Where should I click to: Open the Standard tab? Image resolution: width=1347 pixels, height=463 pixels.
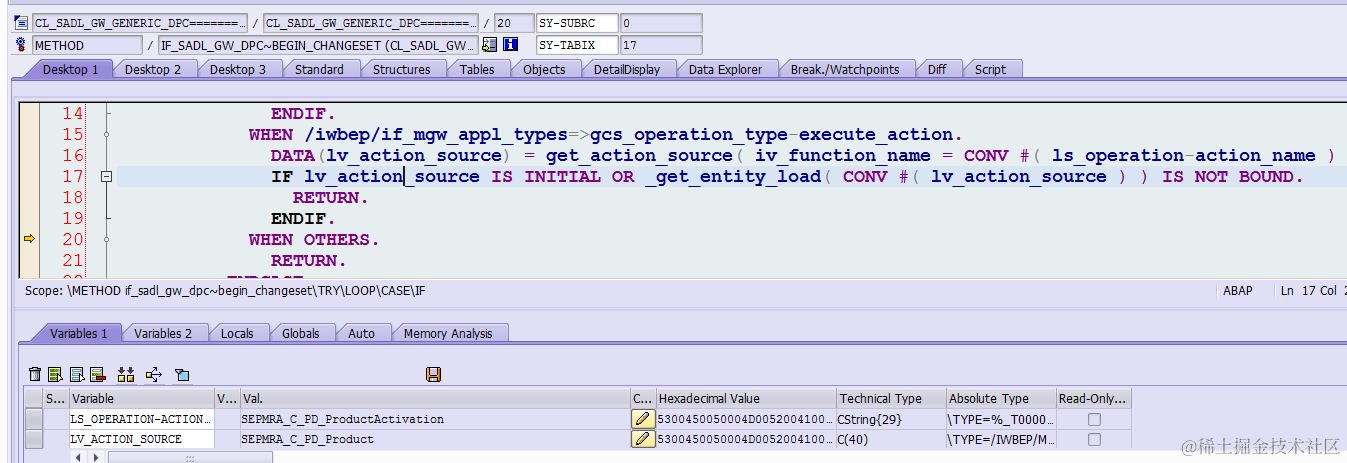tap(320, 69)
